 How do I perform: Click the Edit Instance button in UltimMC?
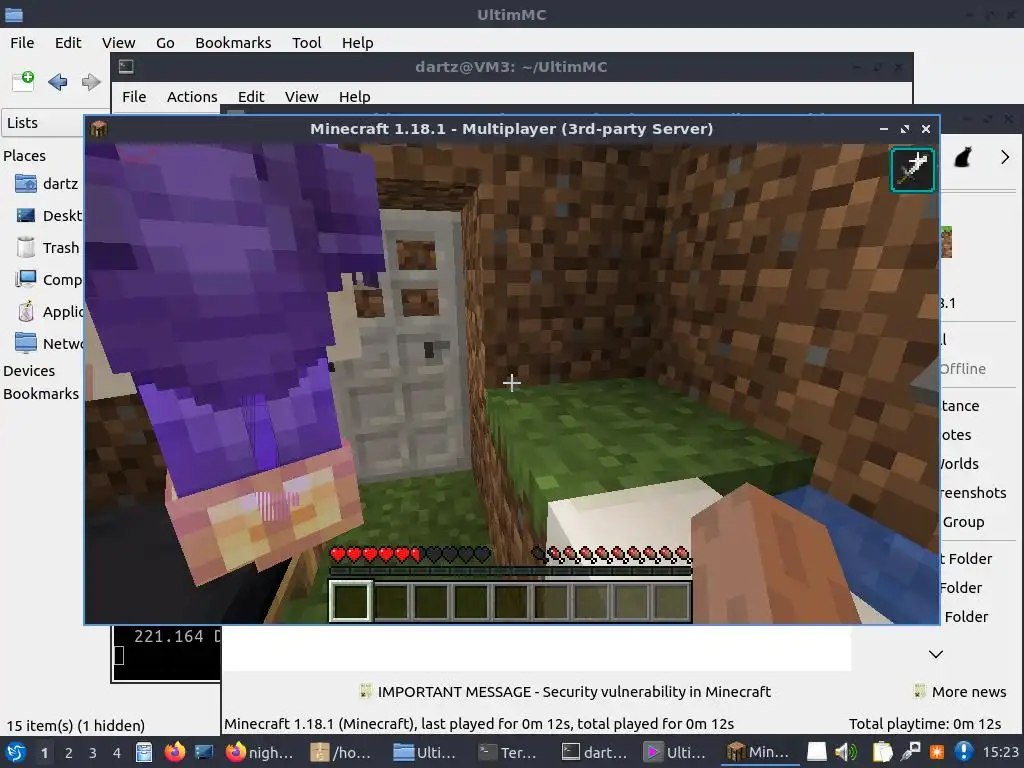[960, 406]
